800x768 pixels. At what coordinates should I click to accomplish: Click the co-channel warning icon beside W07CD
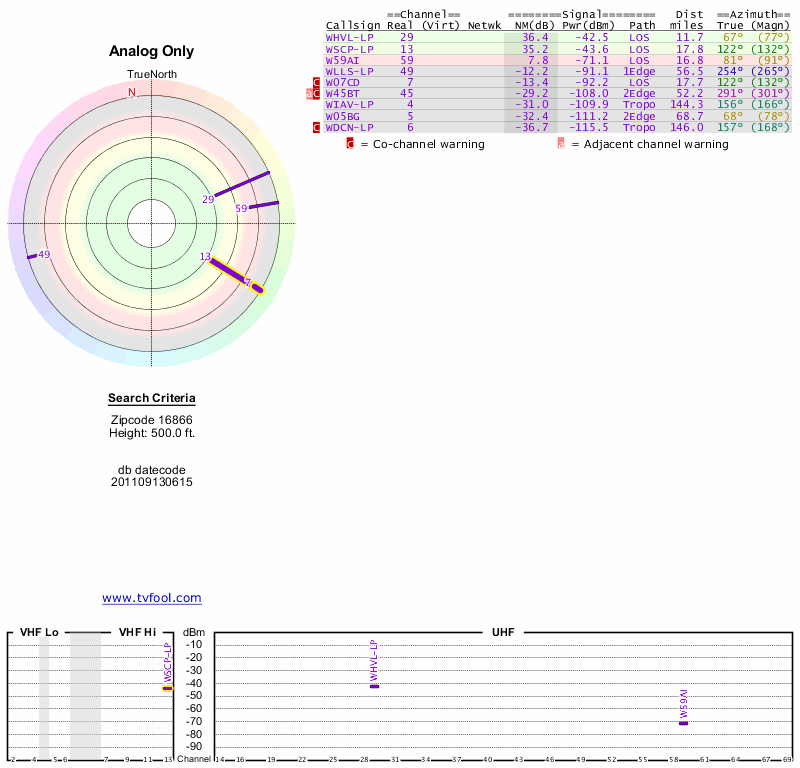(x=317, y=82)
